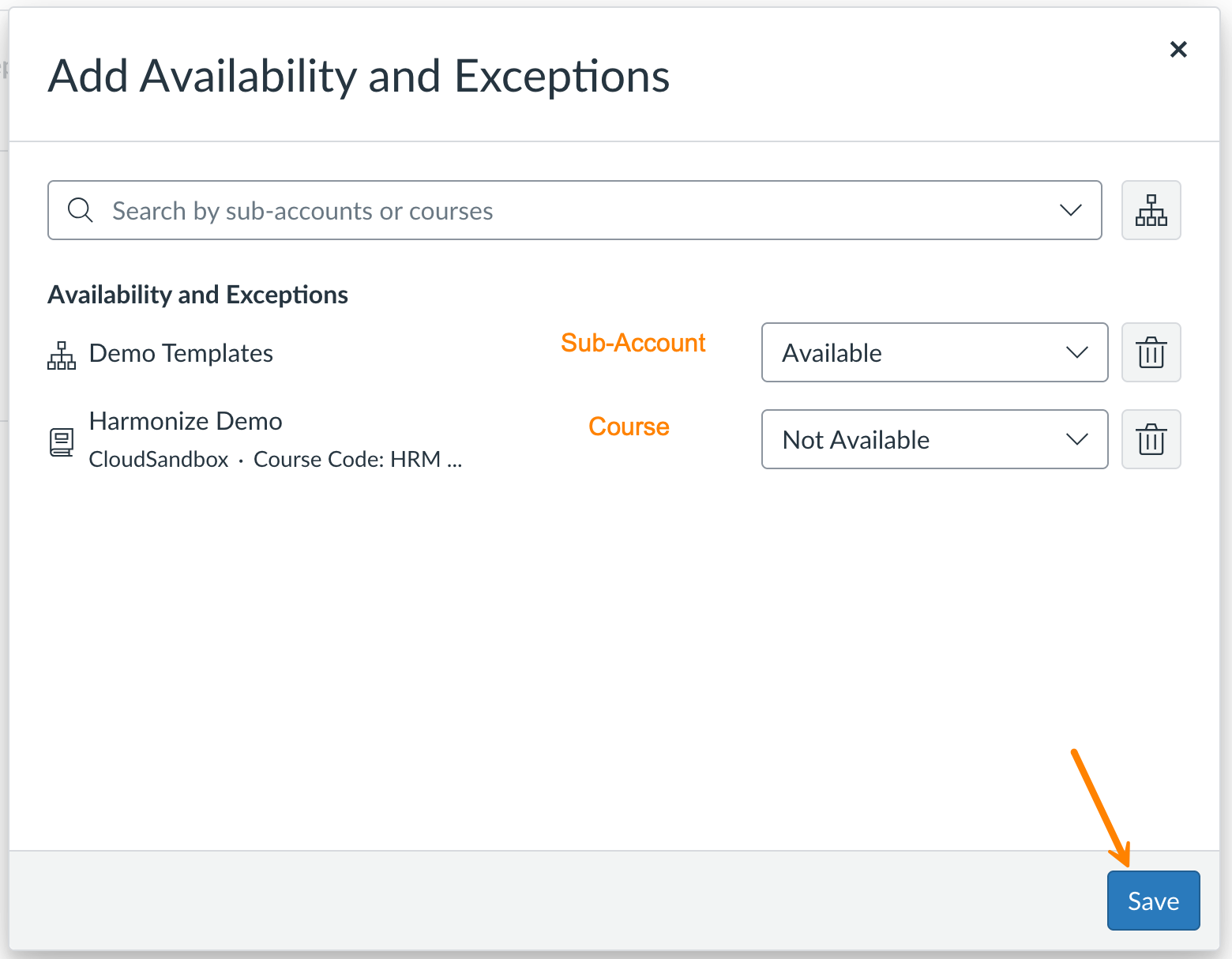Open the Harmonize Demo availability dropdown

(x=935, y=439)
